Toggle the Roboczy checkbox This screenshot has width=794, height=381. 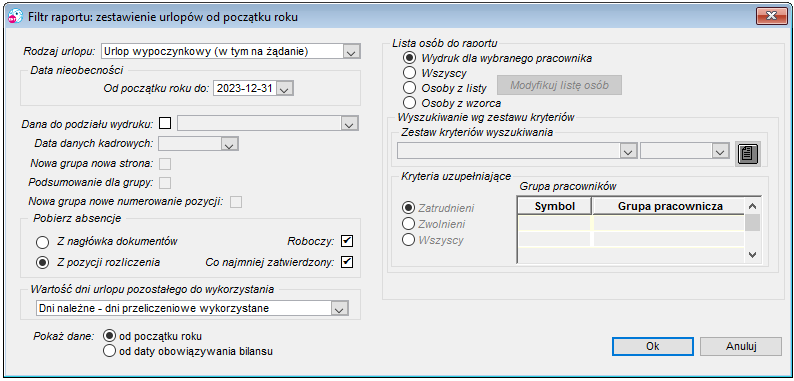click(347, 241)
